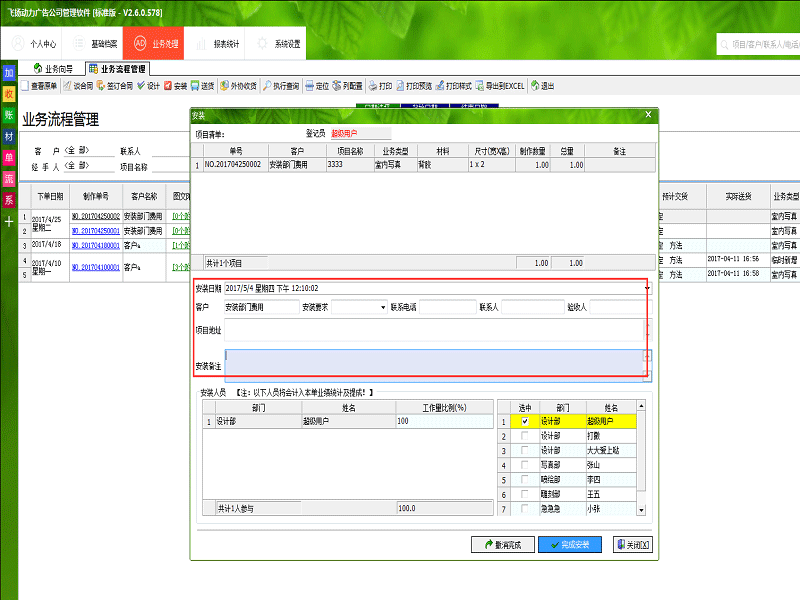Click 退出 exit toolbar button
Image resolution: width=800 pixels, height=600 pixels.
coord(542,86)
